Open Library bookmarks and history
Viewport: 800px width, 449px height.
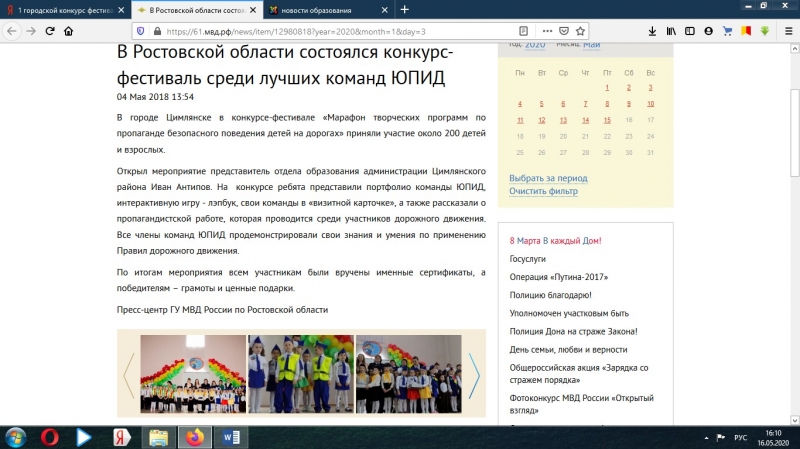coord(671,31)
